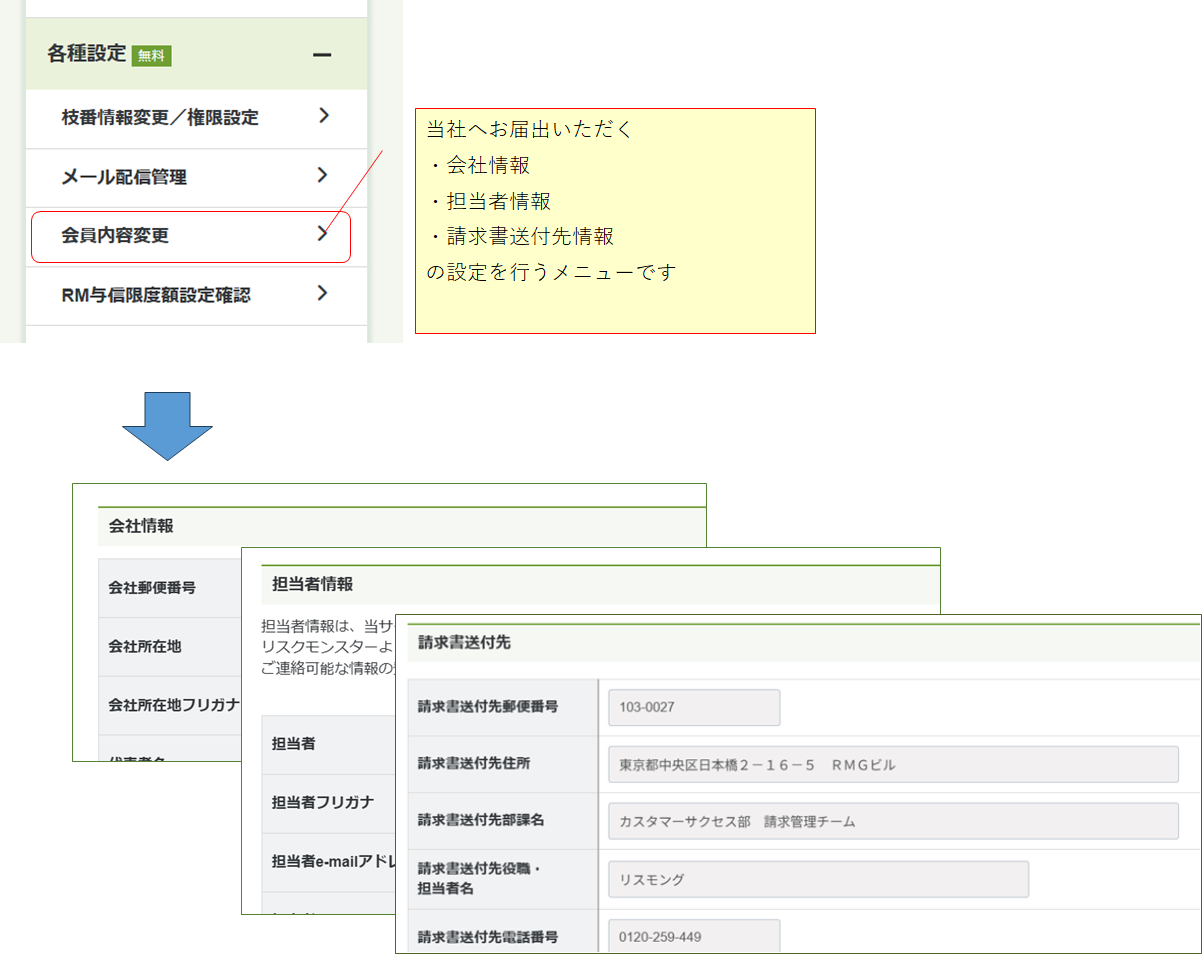Collapse the 各種設定 section with minus icon

click(321, 55)
